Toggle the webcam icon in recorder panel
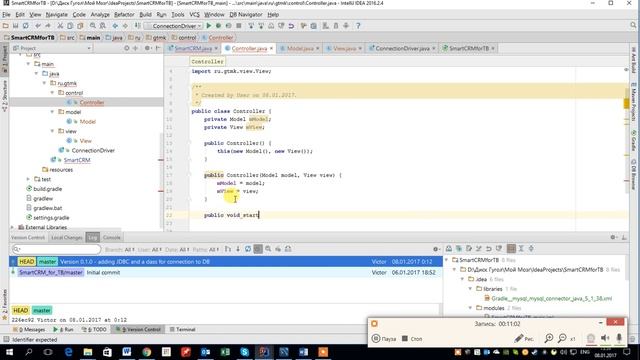The width and height of the screenshot is (640, 360). (591, 338)
